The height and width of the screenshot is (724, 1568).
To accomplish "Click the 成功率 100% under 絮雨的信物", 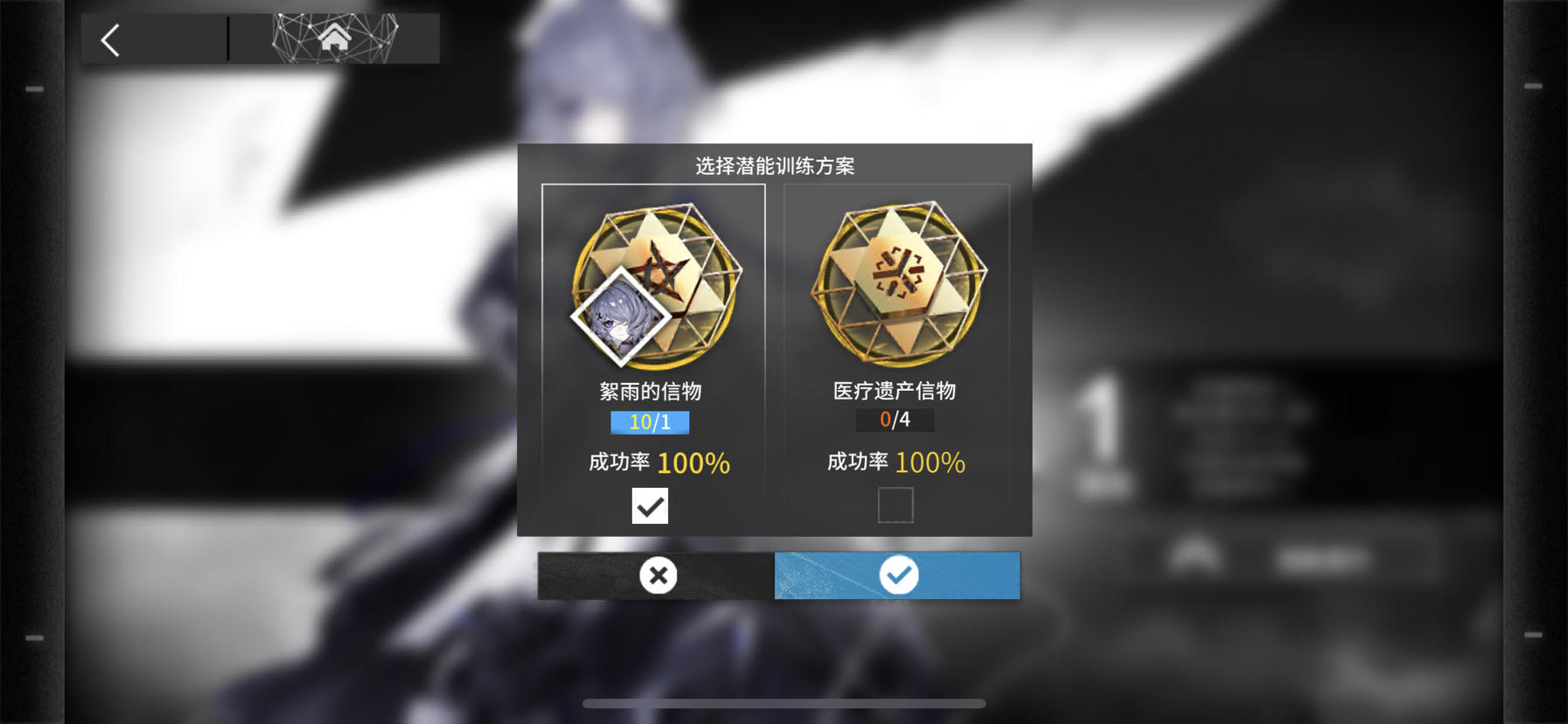I will 659,463.
